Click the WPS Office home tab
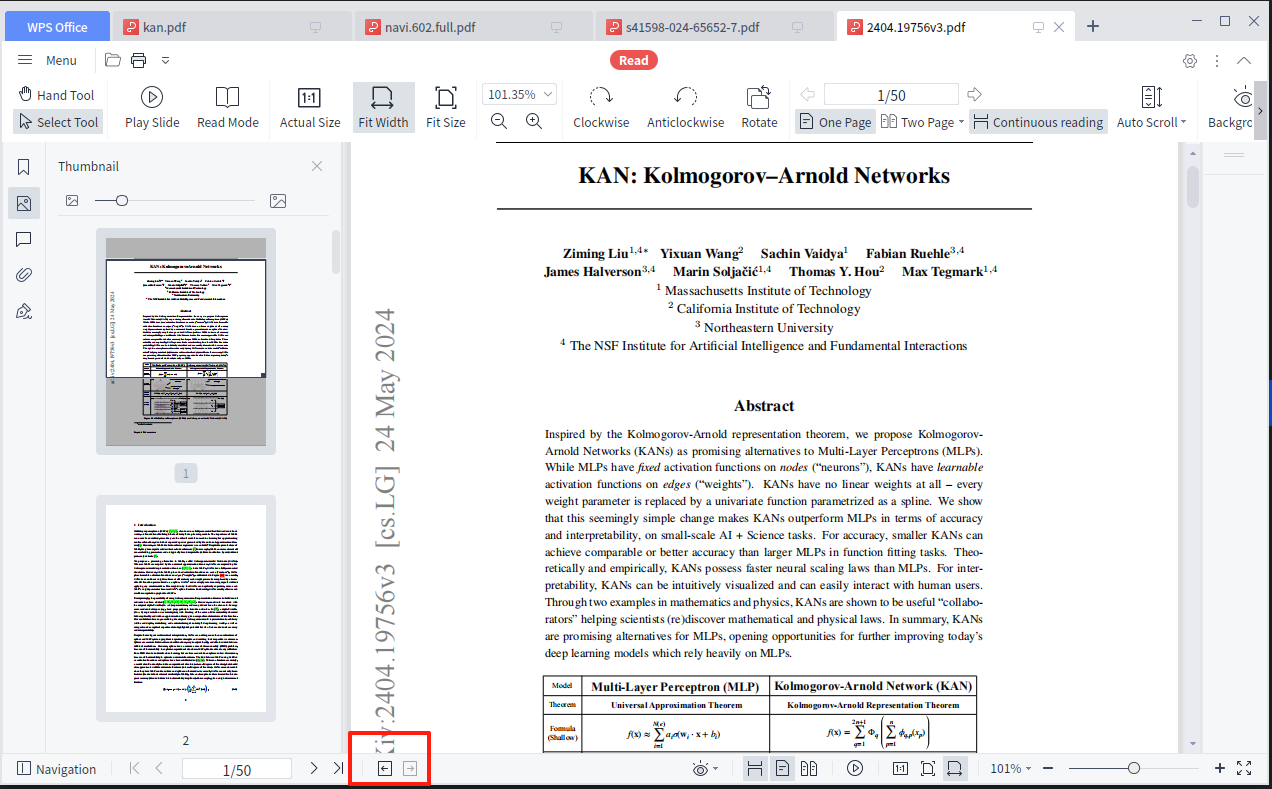 57,27
